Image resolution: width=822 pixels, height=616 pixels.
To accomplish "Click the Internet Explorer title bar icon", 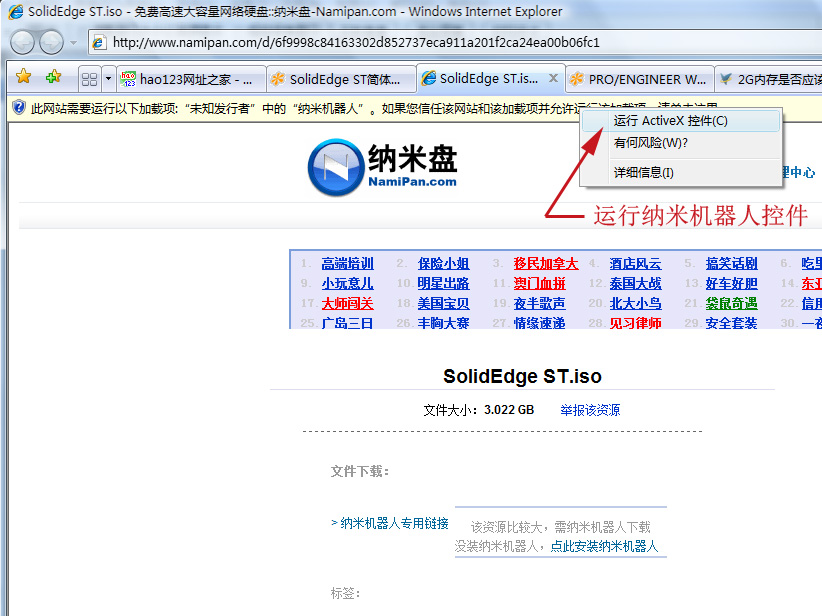I will [16, 11].
